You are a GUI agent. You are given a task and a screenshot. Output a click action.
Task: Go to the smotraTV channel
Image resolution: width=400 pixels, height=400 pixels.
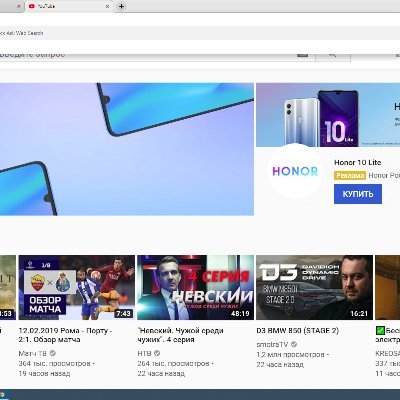(272, 344)
